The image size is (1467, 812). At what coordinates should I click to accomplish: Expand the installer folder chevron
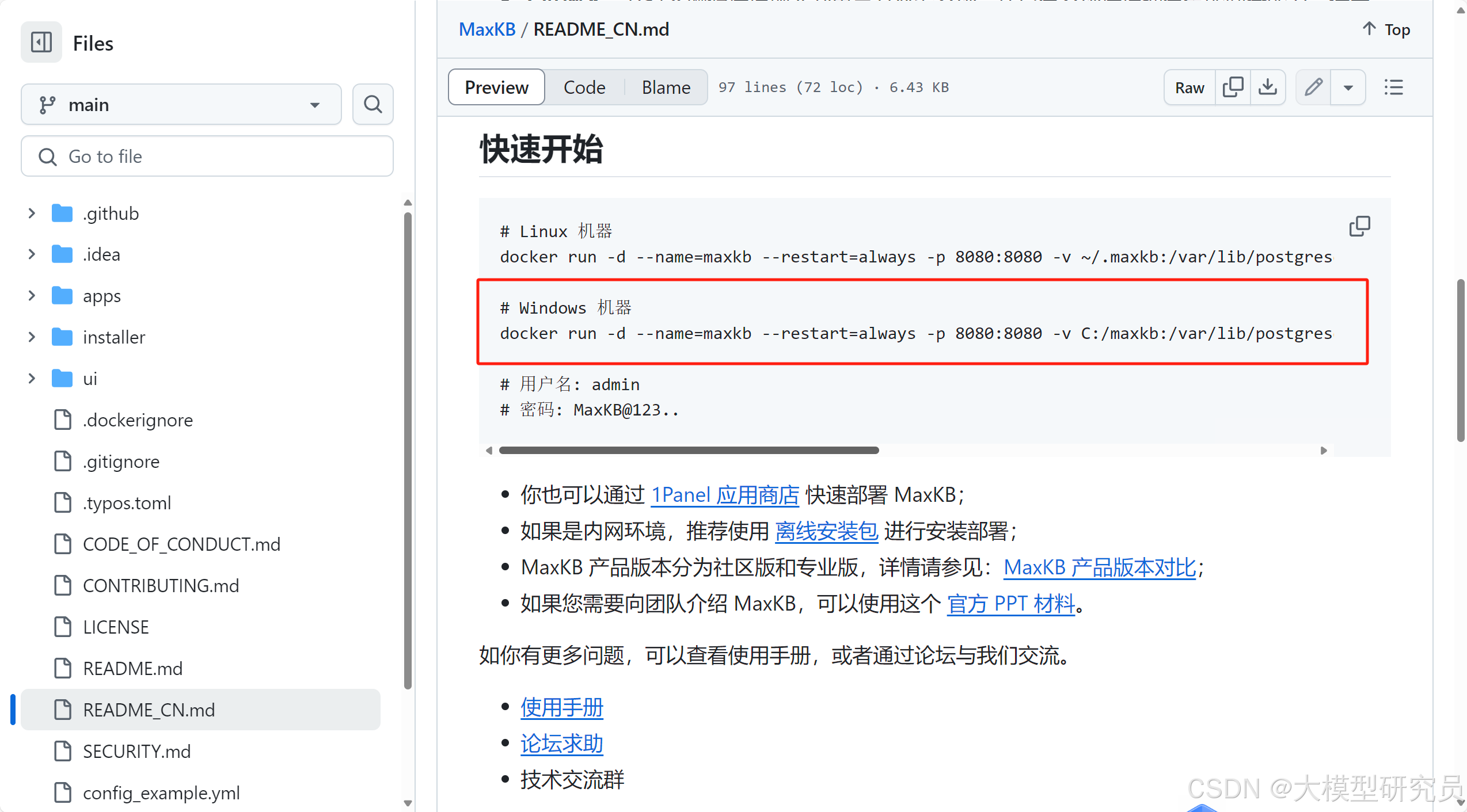[32, 337]
